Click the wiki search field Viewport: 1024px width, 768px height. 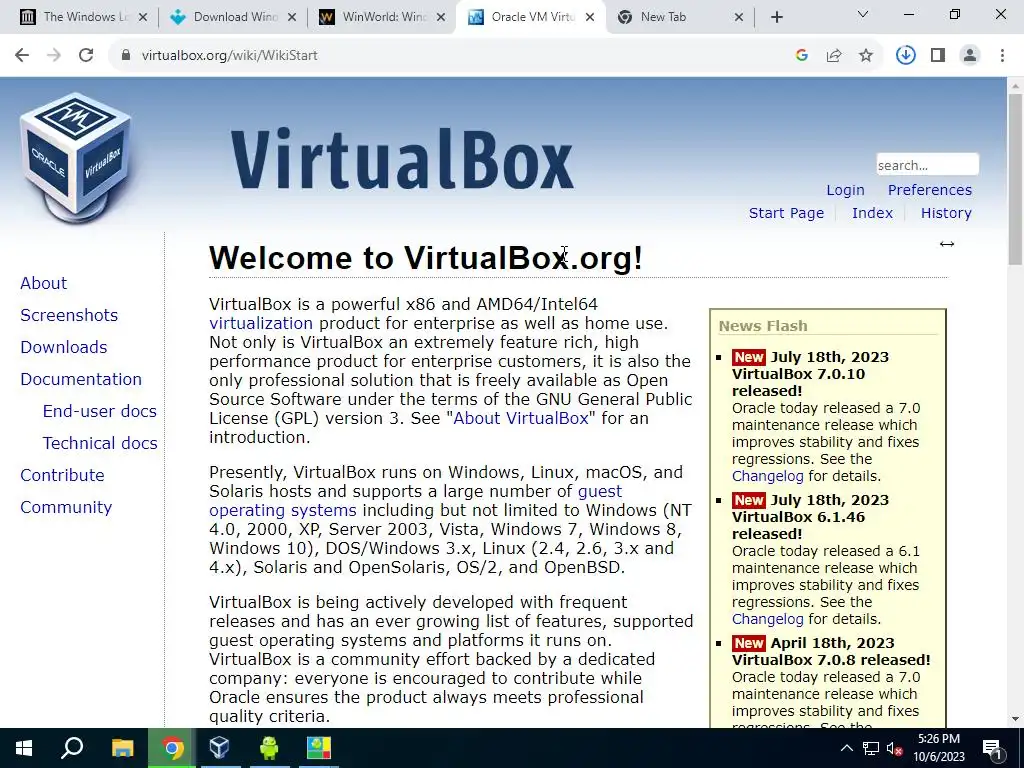(x=927, y=165)
